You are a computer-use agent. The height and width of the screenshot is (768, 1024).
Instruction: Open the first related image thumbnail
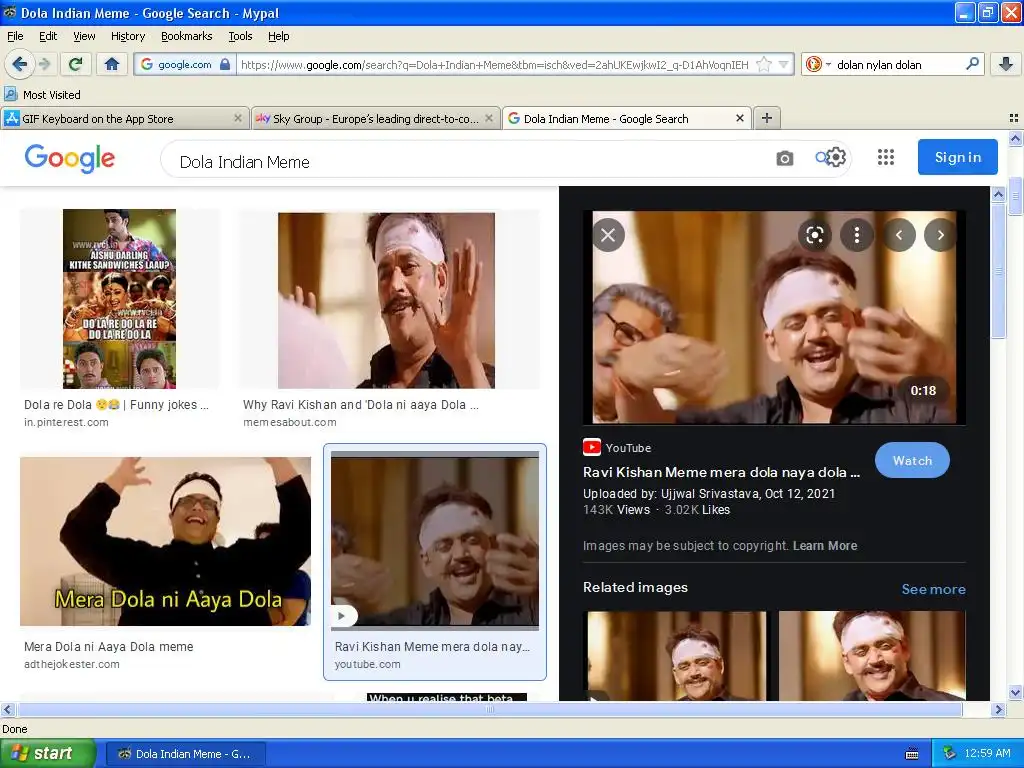[x=677, y=656]
